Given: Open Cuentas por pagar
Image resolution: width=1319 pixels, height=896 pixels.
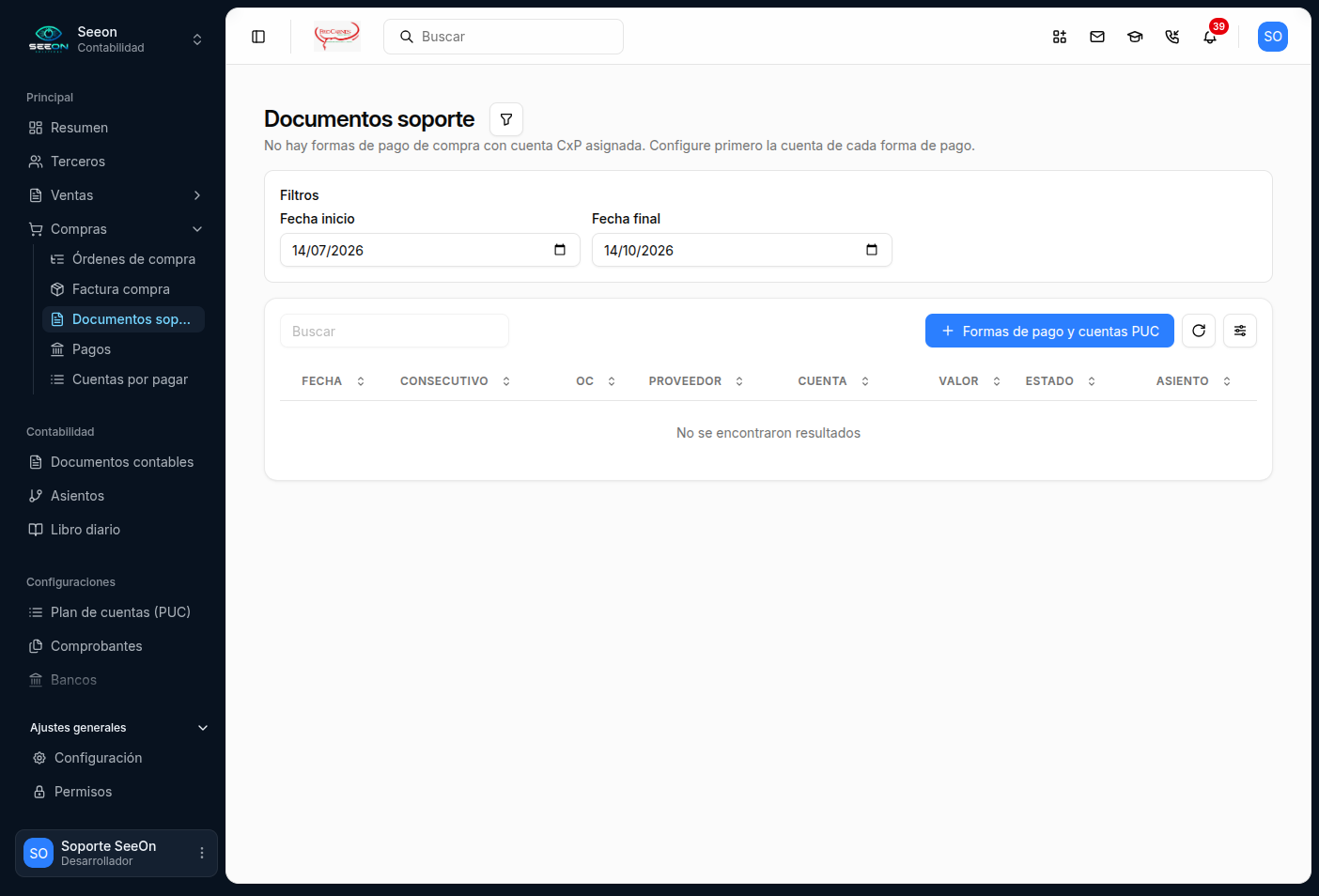Looking at the screenshot, I should pos(123,379).
